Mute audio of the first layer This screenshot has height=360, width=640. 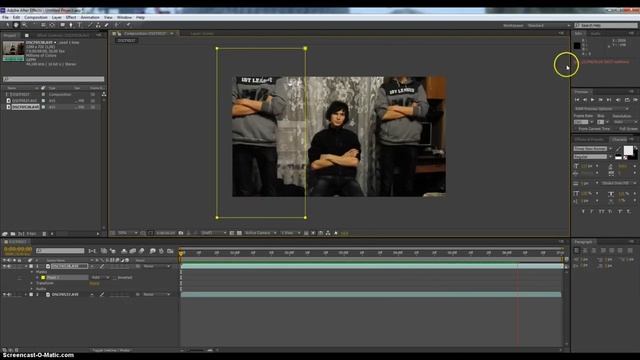pos(9,266)
